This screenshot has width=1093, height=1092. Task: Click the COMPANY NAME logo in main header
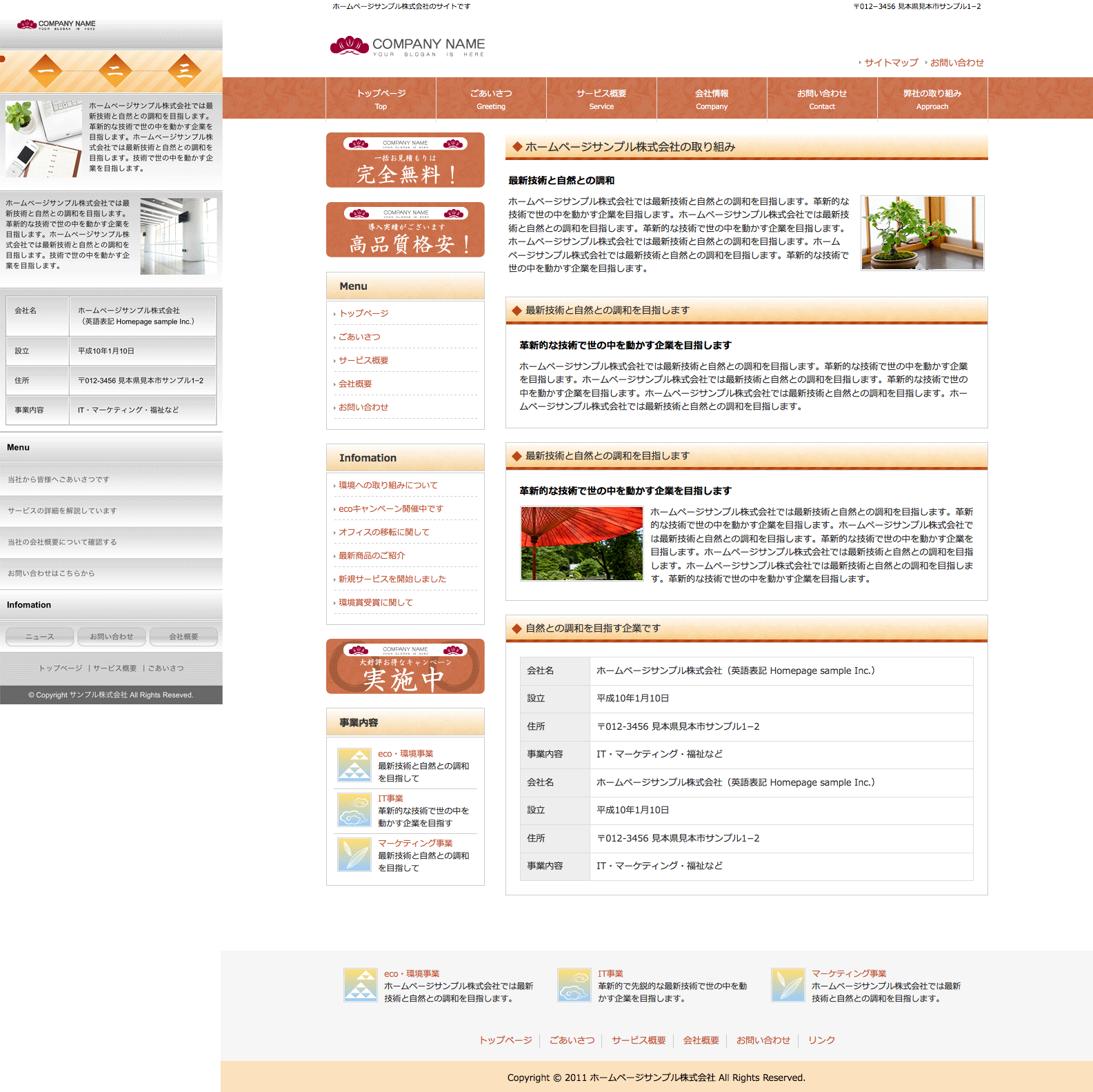(408, 46)
